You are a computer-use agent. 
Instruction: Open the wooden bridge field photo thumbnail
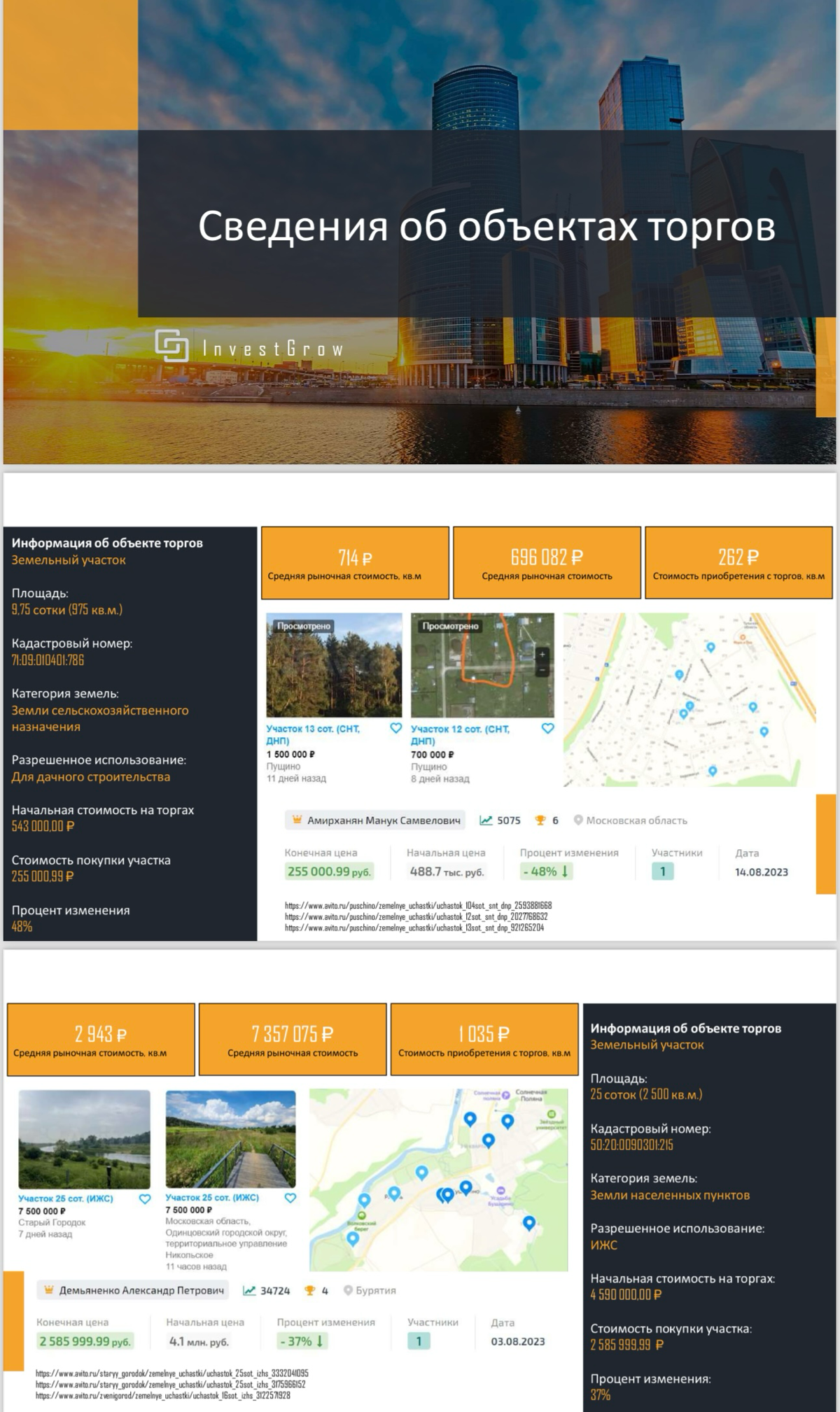click(230, 1138)
